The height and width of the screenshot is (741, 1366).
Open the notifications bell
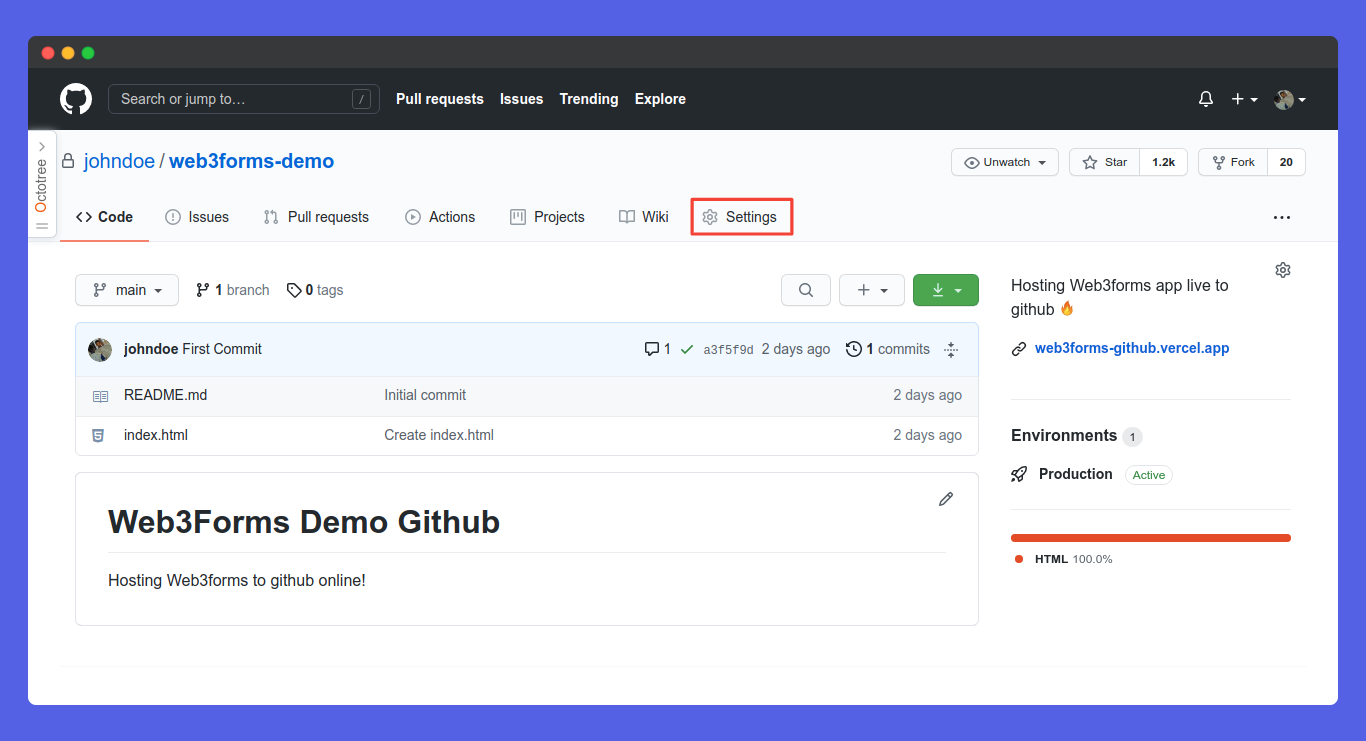[x=1206, y=99]
